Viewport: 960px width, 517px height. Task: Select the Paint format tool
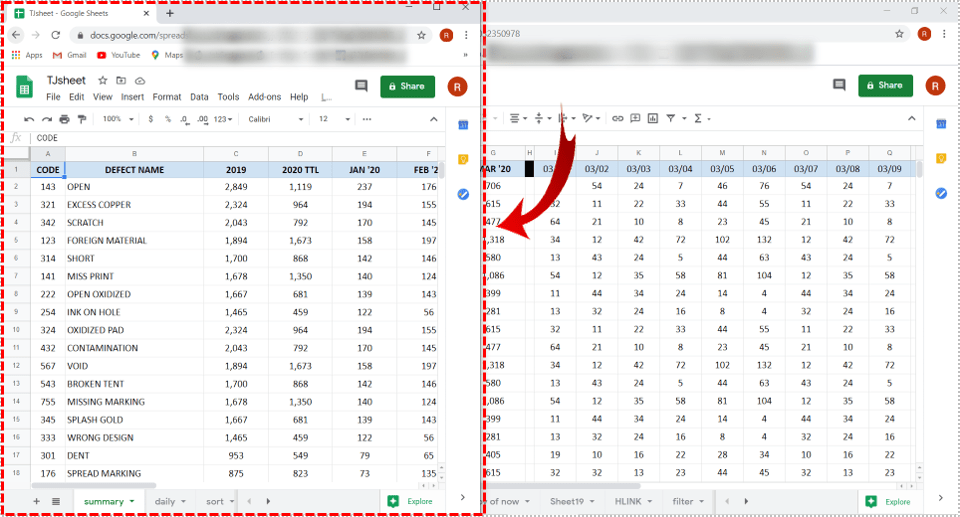click(81, 119)
